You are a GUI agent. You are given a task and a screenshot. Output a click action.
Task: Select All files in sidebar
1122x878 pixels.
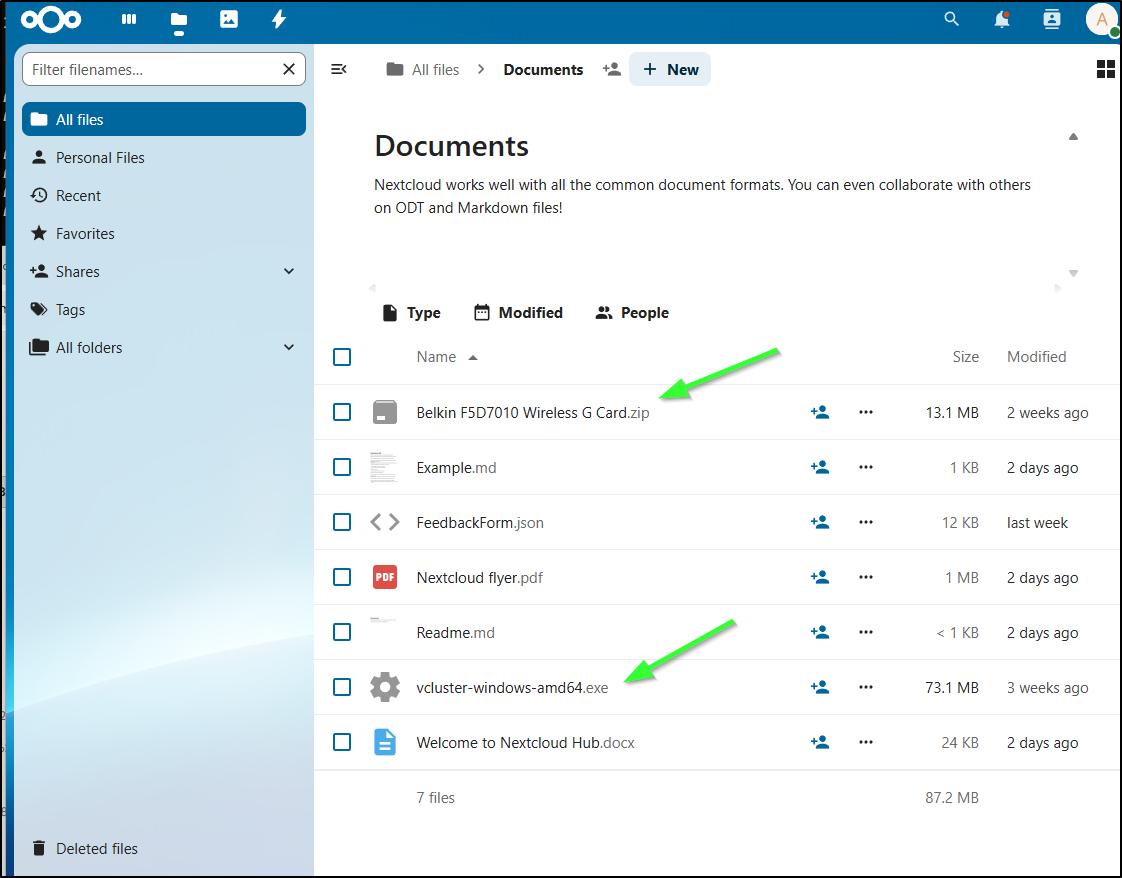coord(164,119)
